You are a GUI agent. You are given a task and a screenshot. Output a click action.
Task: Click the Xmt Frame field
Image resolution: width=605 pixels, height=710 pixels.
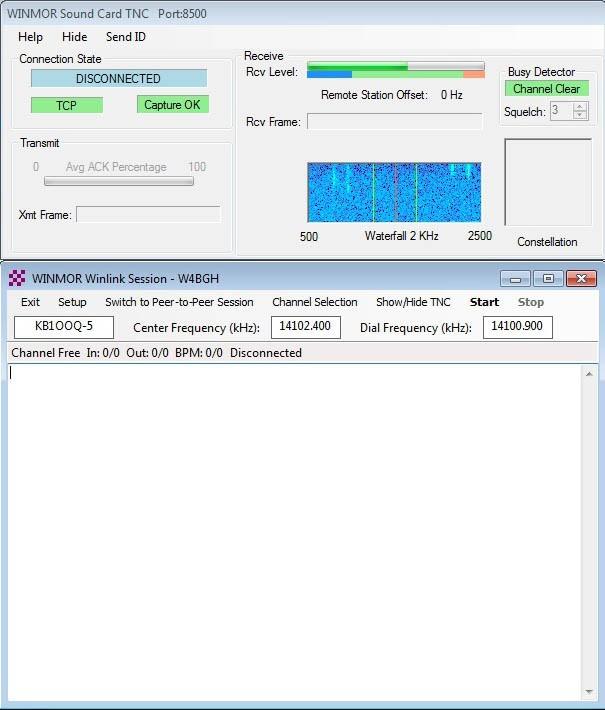point(148,214)
